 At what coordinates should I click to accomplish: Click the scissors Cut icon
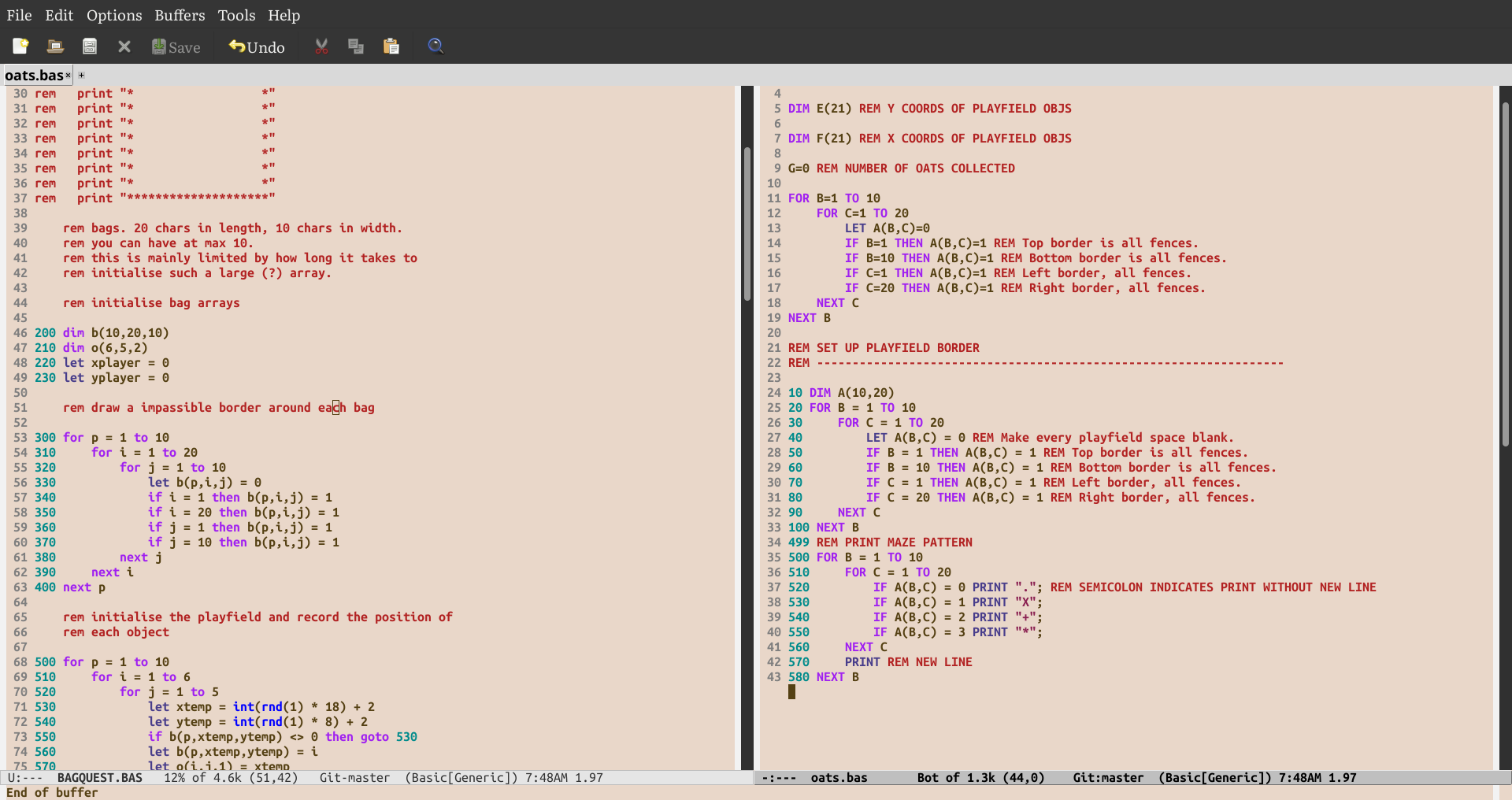tap(321, 46)
